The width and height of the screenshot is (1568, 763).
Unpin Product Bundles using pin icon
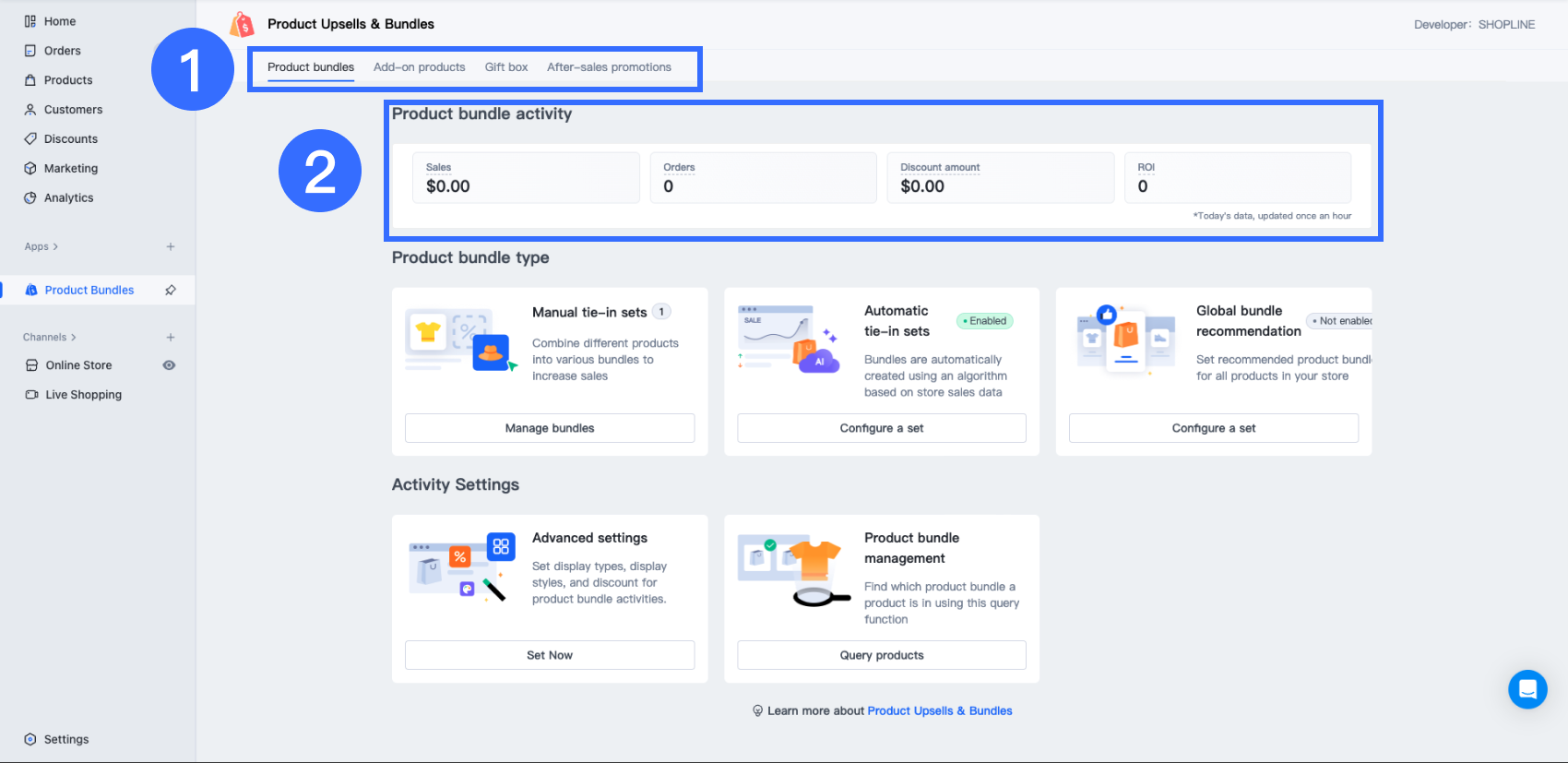[x=171, y=290]
